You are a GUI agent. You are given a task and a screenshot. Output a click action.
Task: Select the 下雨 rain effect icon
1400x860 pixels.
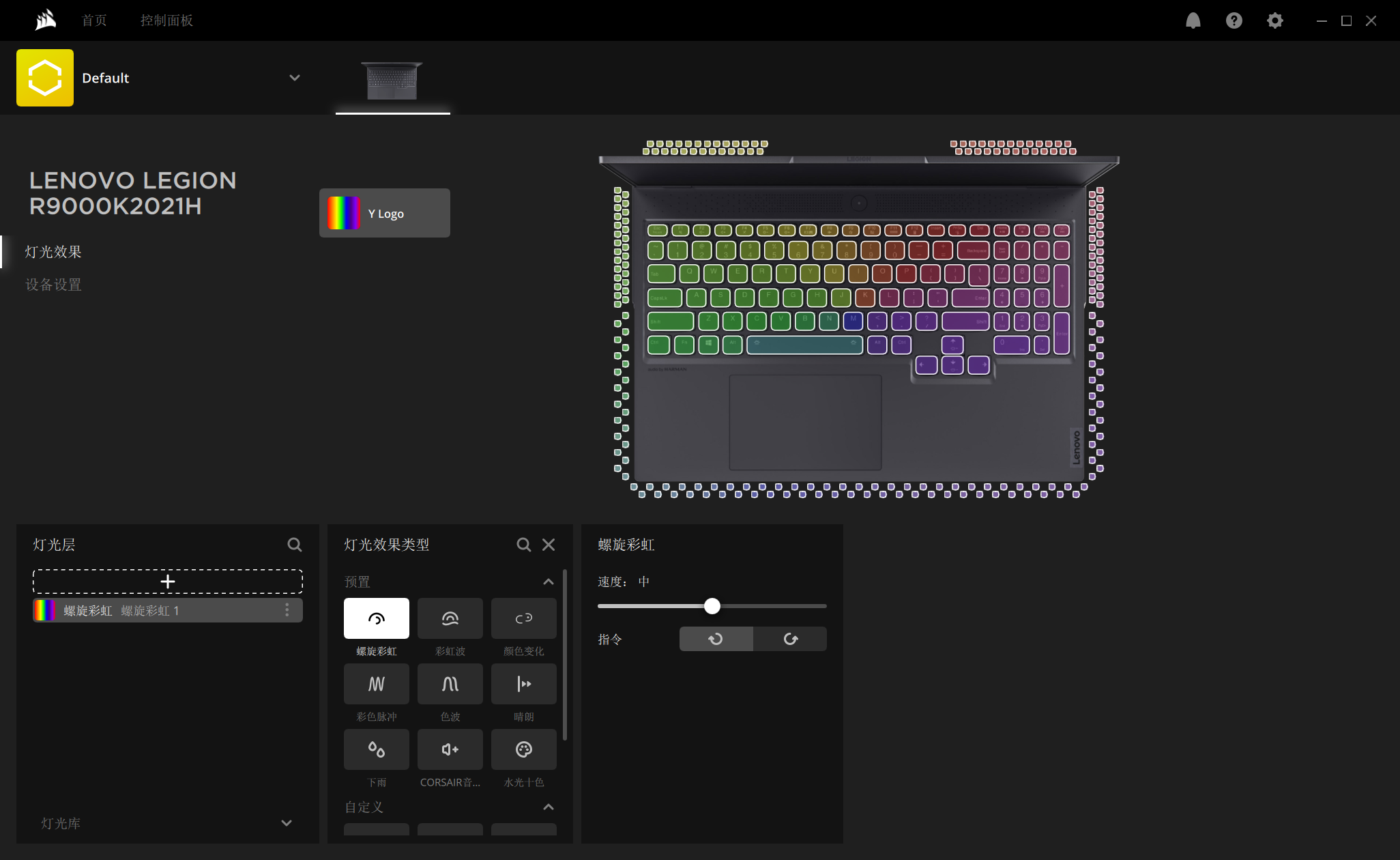(x=376, y=749)
